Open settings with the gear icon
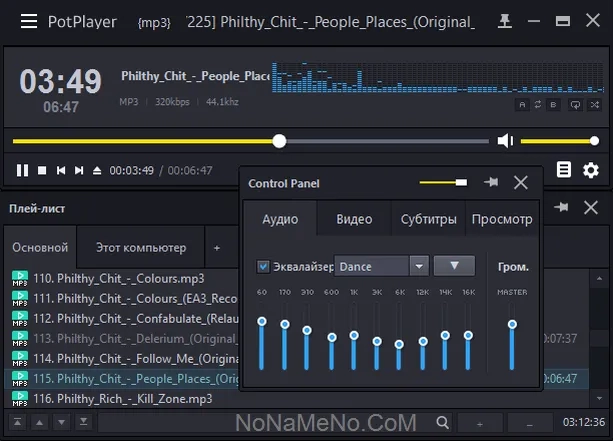The height and width of the screenshot is (441, 613). tap(591, 170)
